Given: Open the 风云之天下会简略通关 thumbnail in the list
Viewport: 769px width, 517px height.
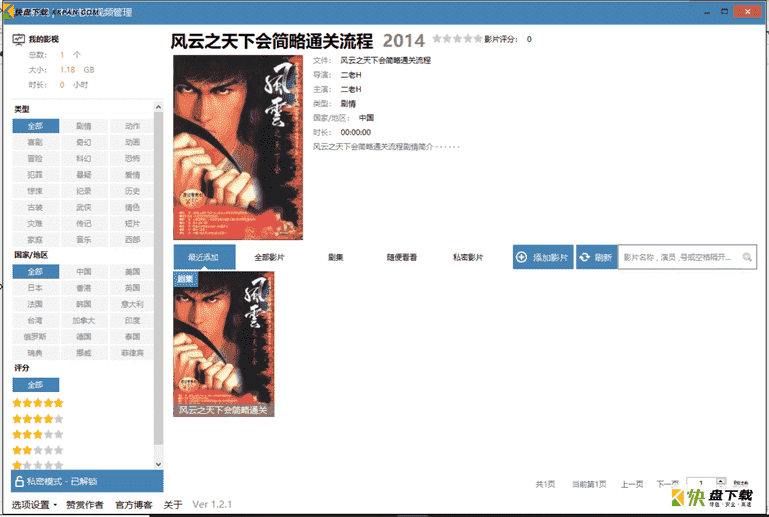Looking at the screenshot, I should (224, 344).
